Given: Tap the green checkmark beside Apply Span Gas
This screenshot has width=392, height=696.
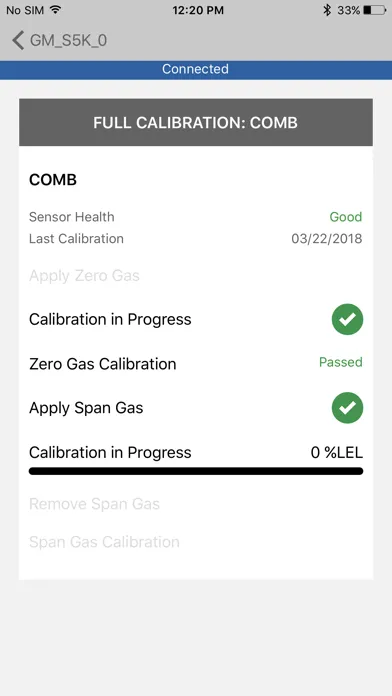Looking at the screenshot, I should (347, 407).
